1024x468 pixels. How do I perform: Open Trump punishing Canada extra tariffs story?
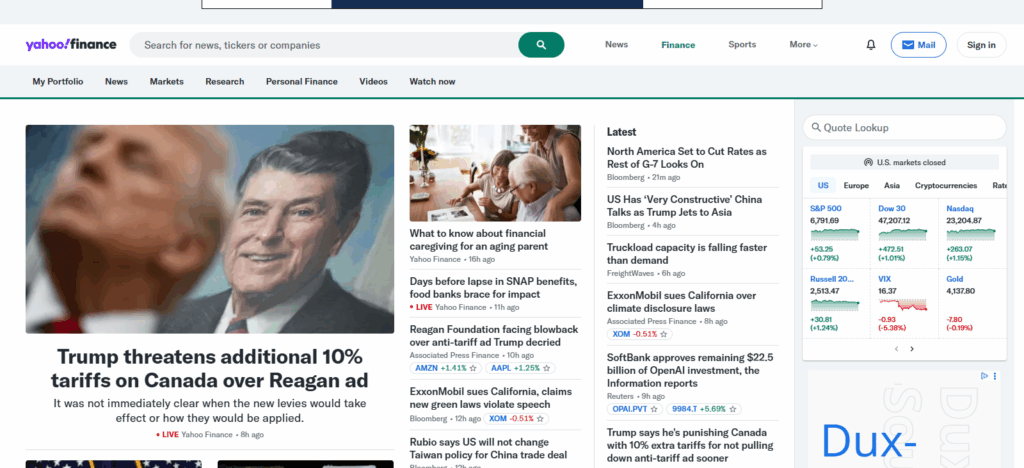(x=690, y=445)
